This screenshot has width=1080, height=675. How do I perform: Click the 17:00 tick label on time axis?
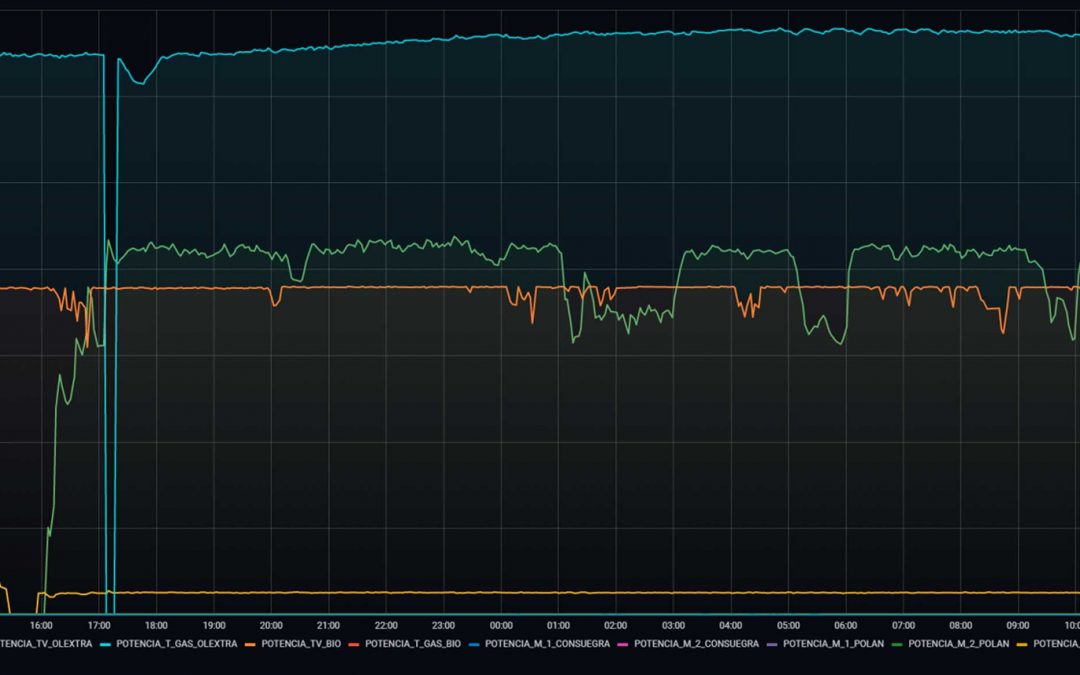[99, 625]
